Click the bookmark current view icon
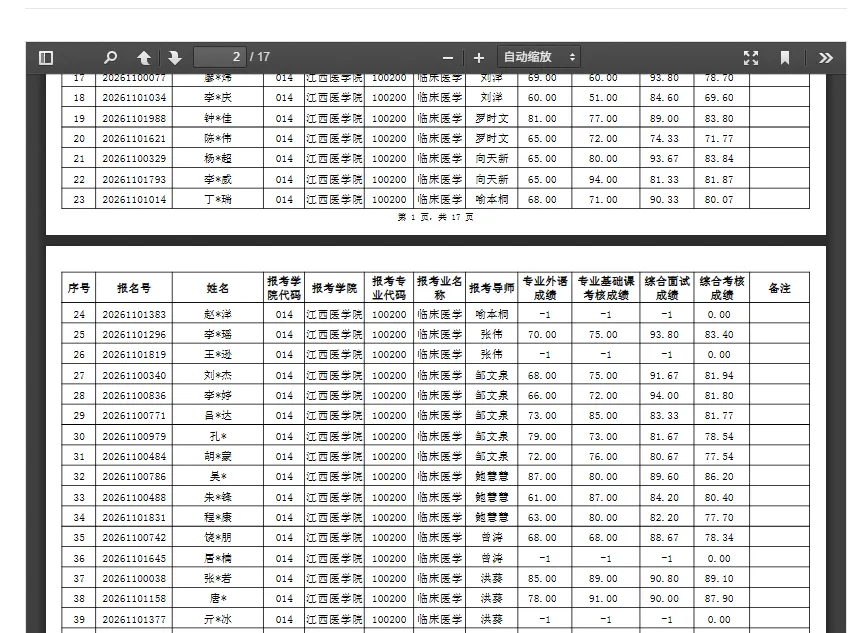Viewport: 868px width, 633px height. click(x=785, y=58)
